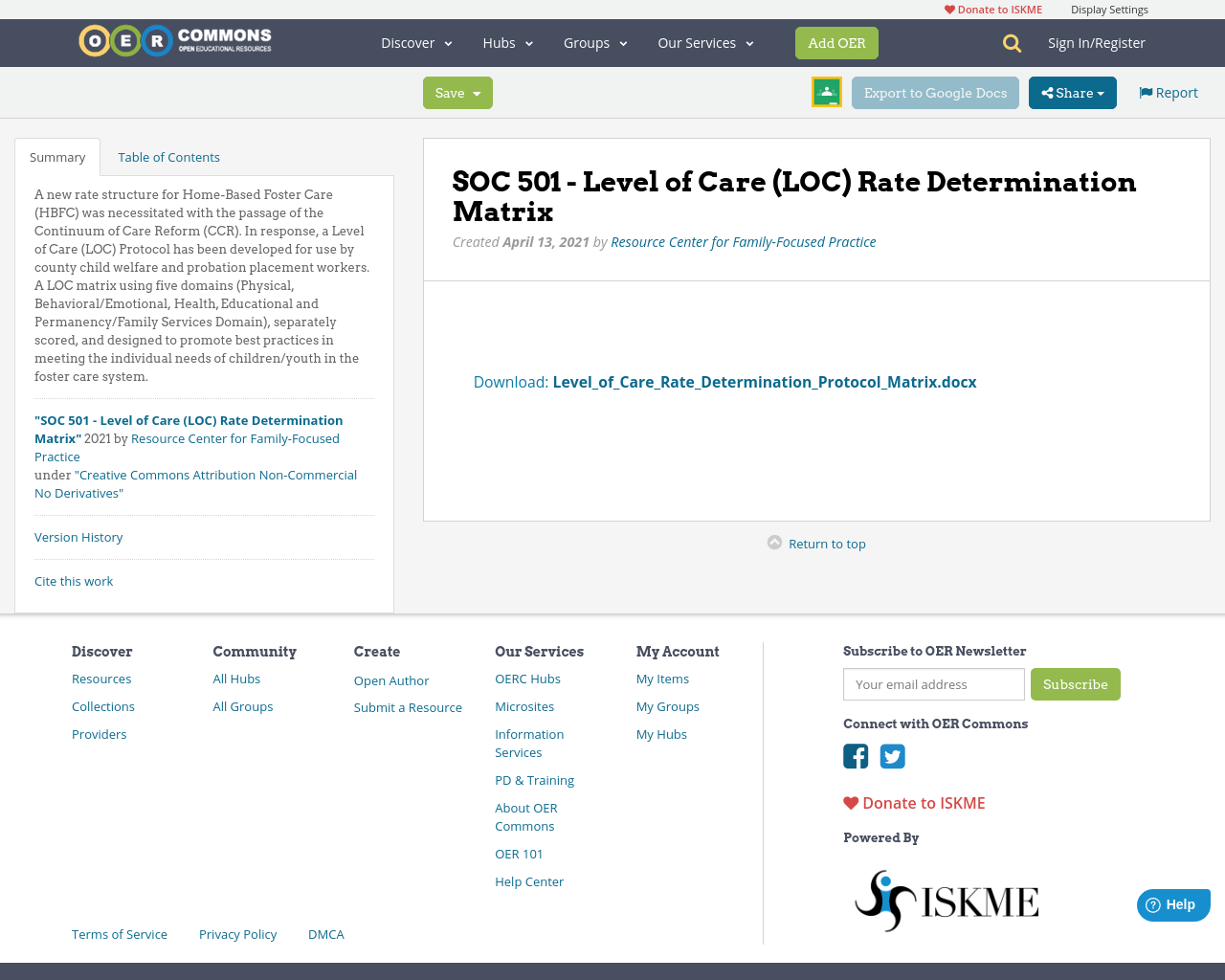Open the search magnifier icon
Image resolution: width=1225 pixels, height=980 pixels.
click(1012, 43)
